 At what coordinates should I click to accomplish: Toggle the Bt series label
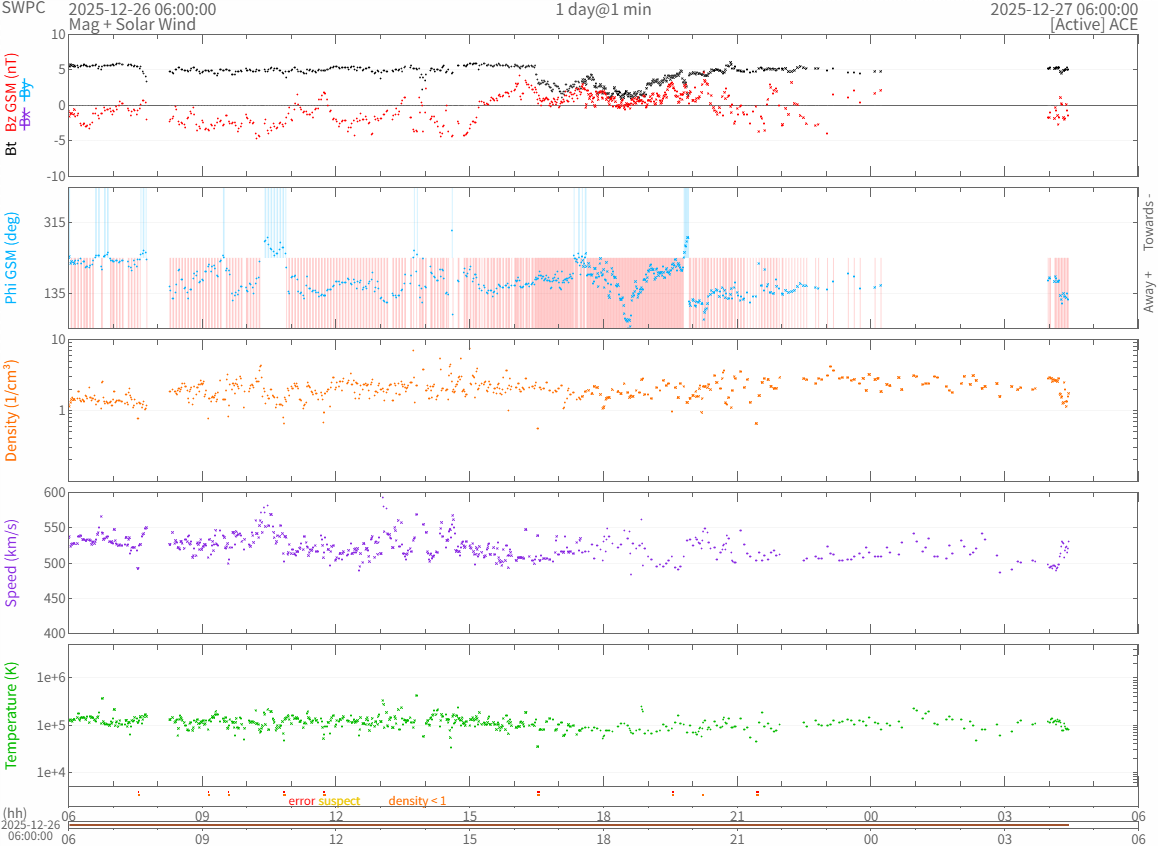click(x=11, y=148)
